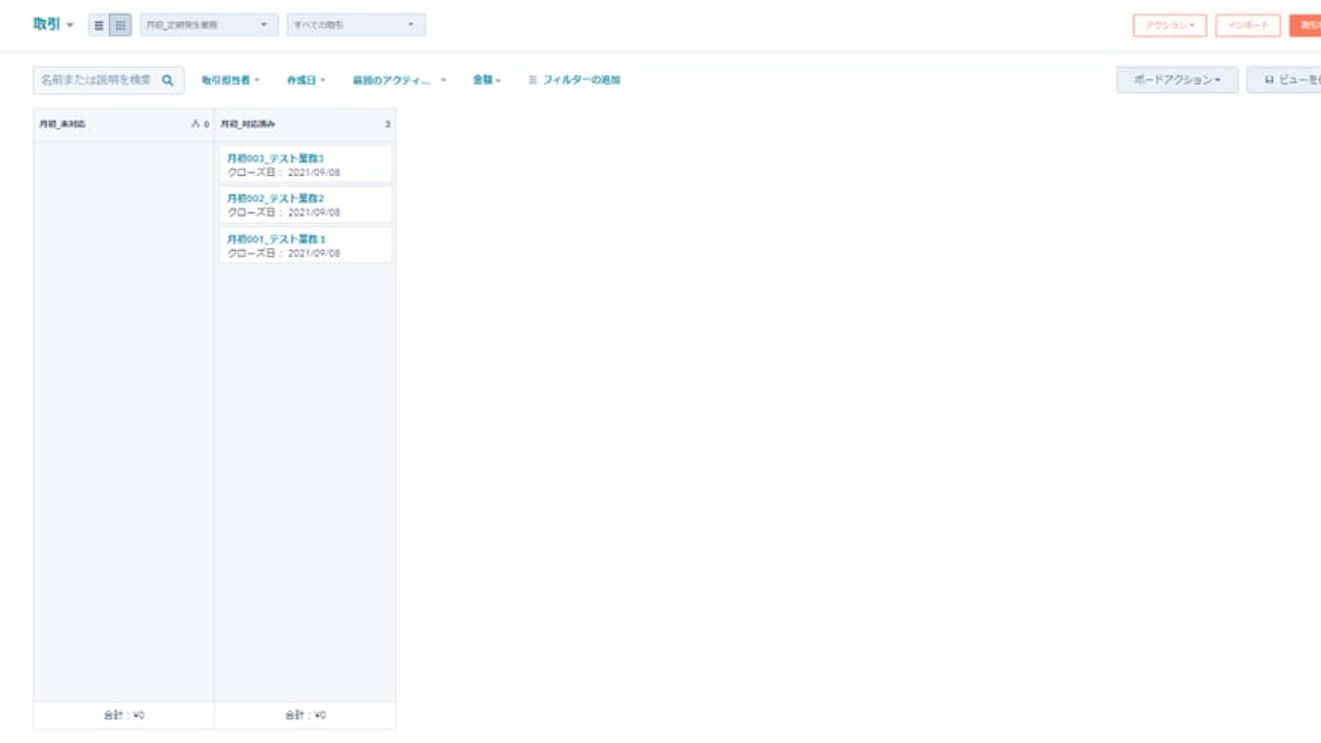Click the save icon on ビューを保存 button

point(1270,81)
